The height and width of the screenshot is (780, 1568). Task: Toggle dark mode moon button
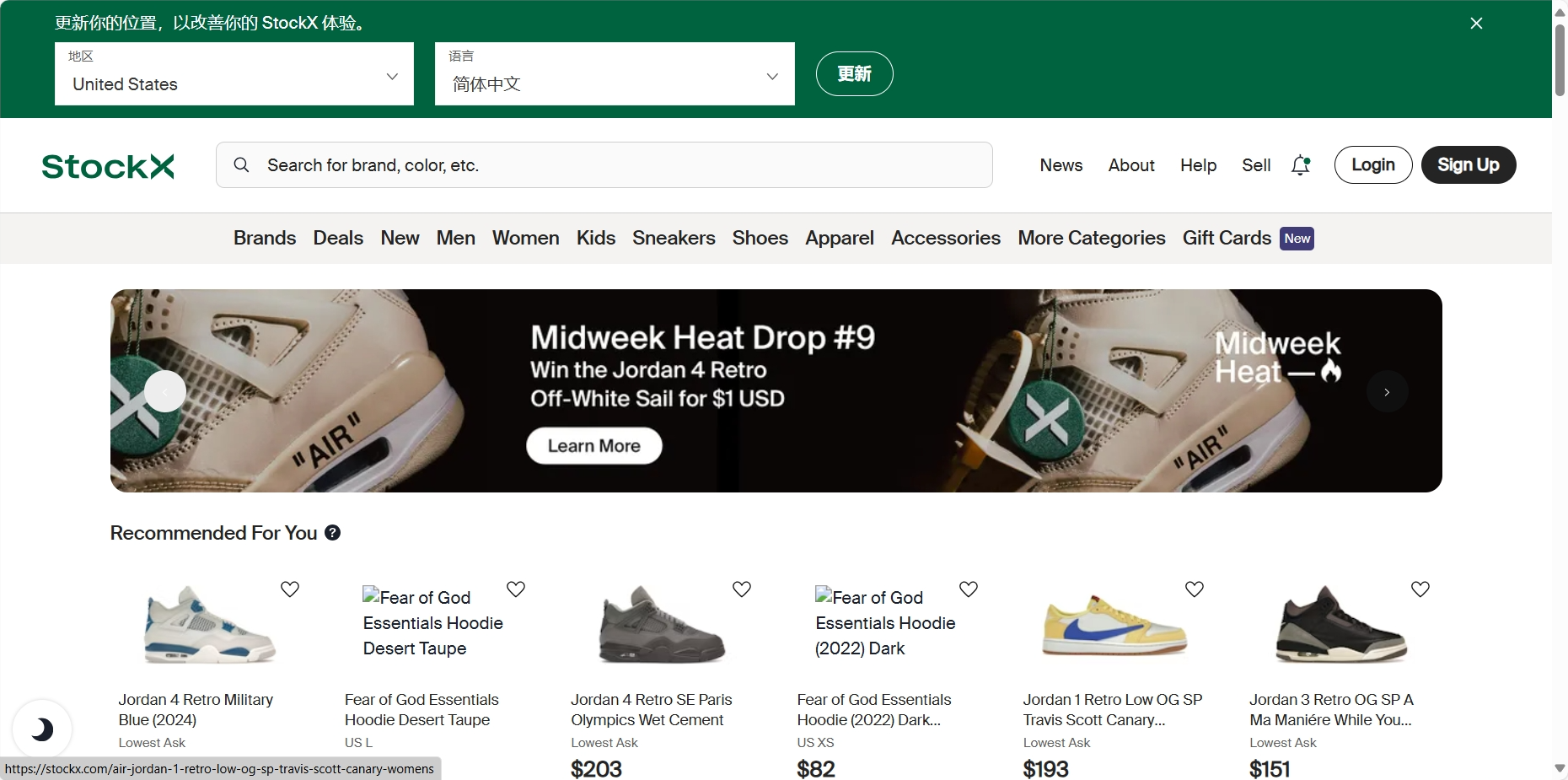(x=42, y=729)
